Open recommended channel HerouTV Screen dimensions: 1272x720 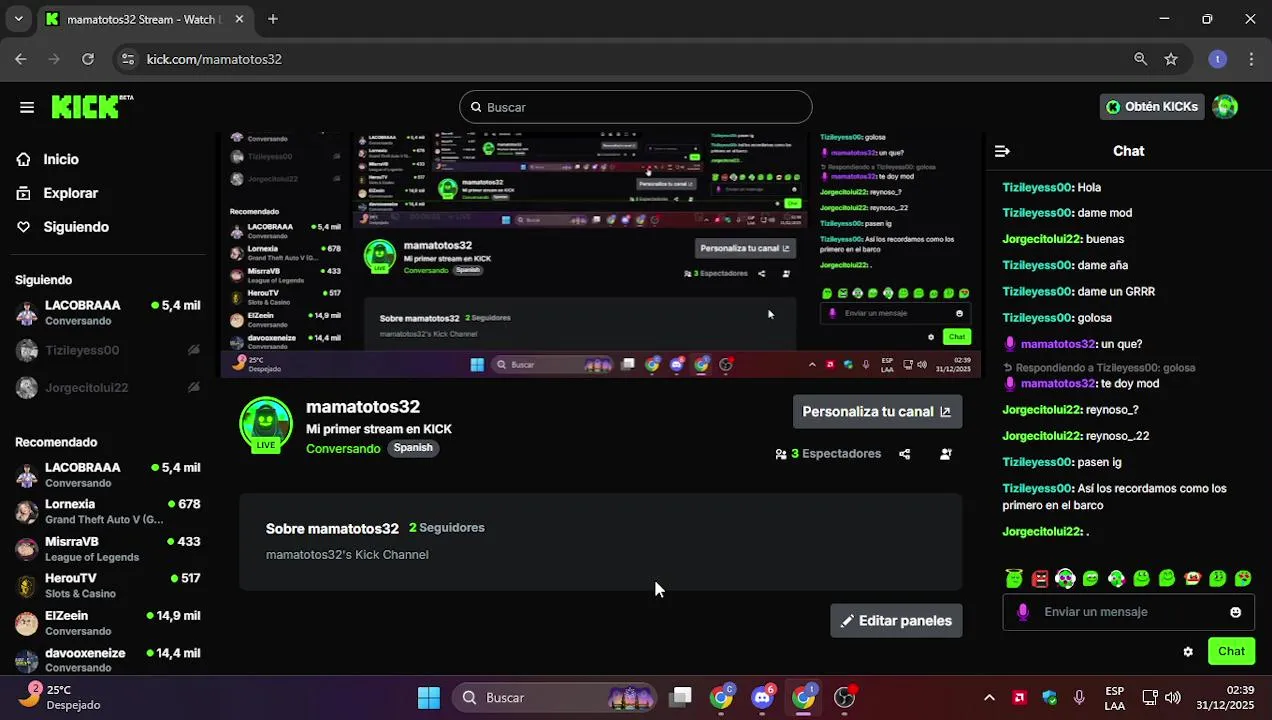click(108, 586)
